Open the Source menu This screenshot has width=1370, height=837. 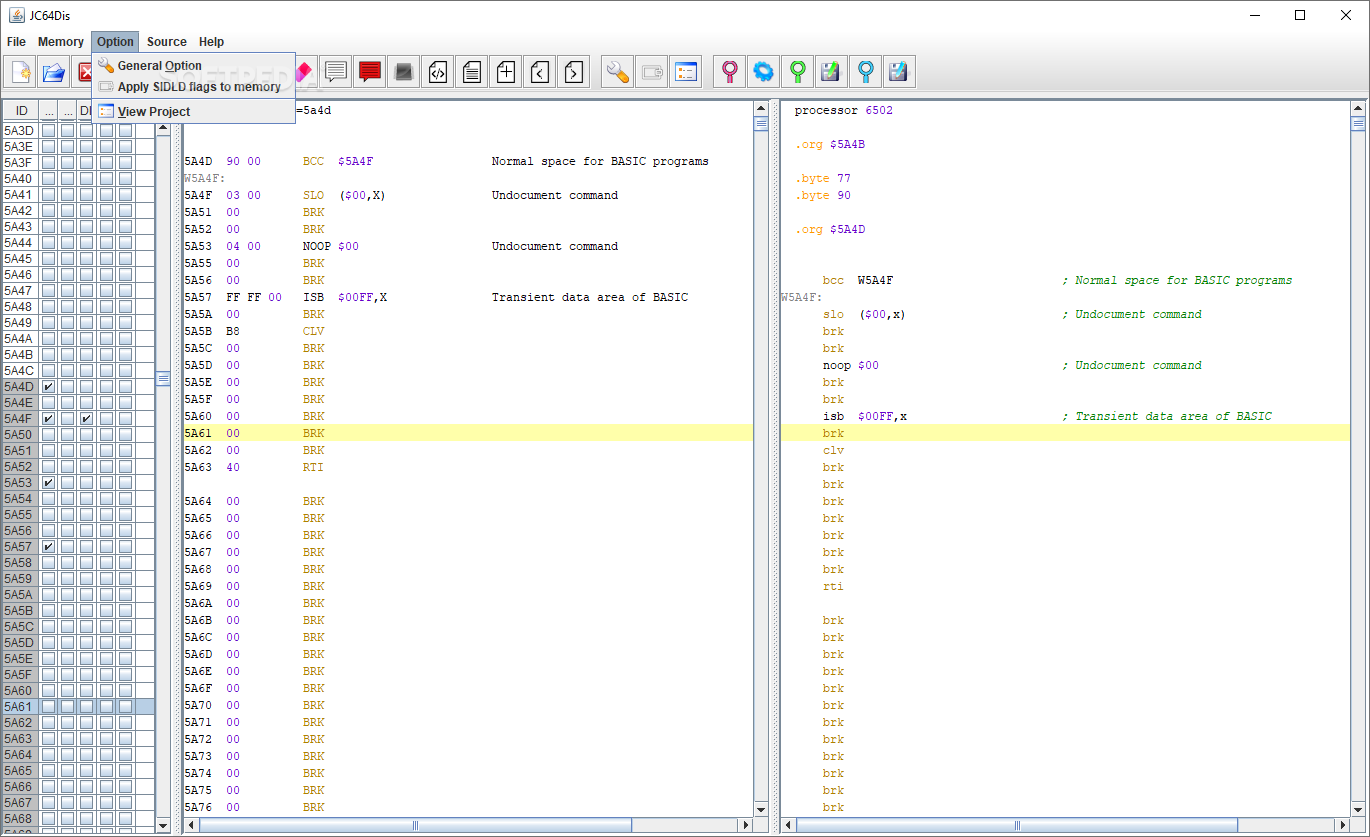pyautogui.click(x=167, y=42)
